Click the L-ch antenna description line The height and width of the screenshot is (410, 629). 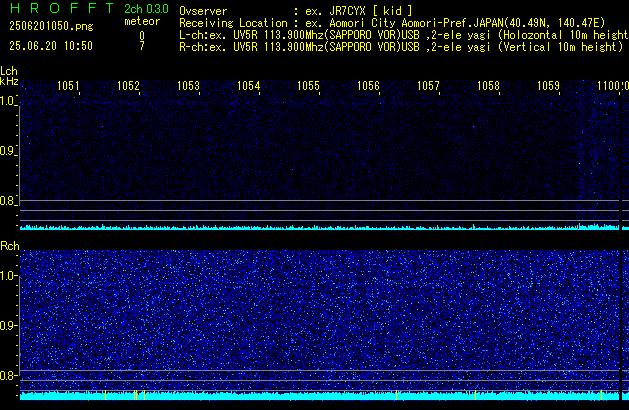click(404, 35)
